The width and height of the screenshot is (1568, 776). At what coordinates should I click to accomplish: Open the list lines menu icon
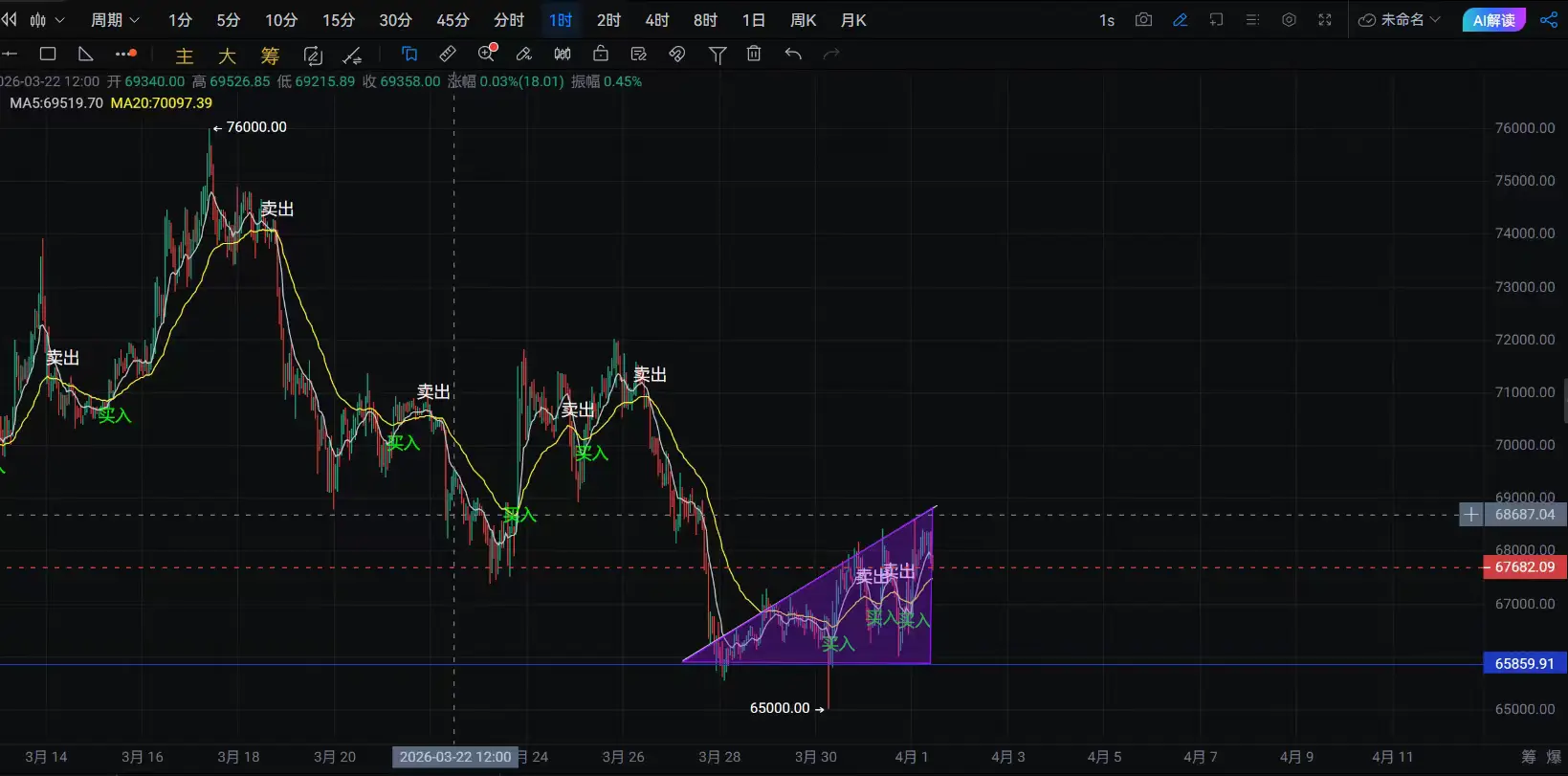tap(1252, 20)
